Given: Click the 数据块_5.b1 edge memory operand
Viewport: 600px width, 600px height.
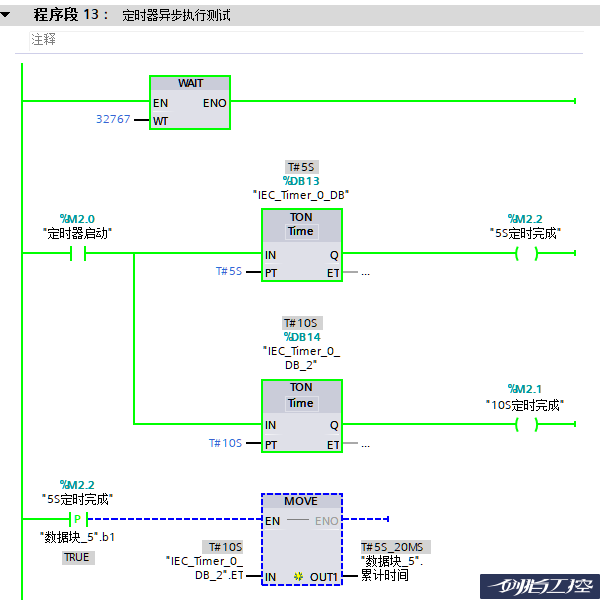Looking at the screenshot, I should [x=77, y=537].
